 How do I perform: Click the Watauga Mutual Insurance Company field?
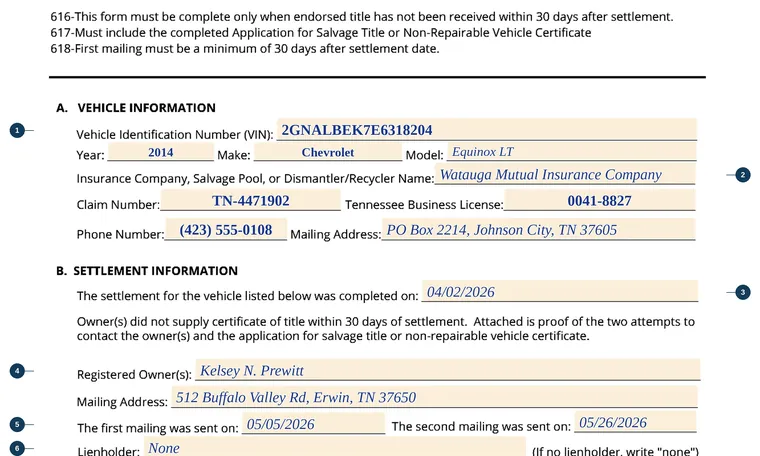pyautogui.click(x=565, y=174)
